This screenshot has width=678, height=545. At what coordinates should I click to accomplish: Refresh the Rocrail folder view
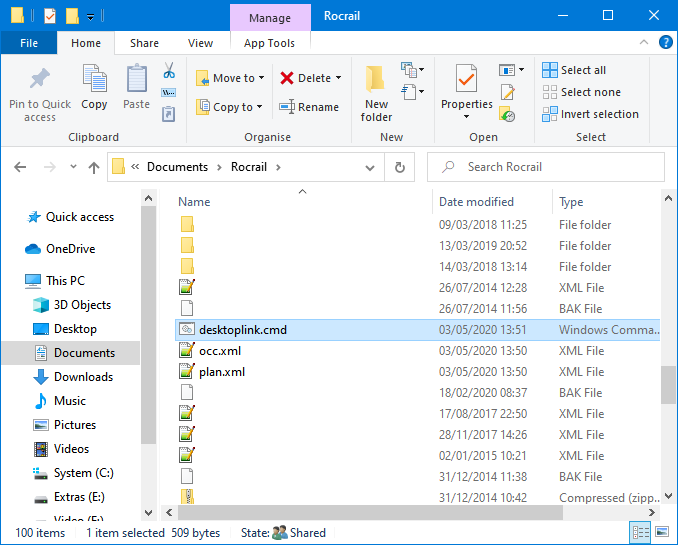coord(400,167)
